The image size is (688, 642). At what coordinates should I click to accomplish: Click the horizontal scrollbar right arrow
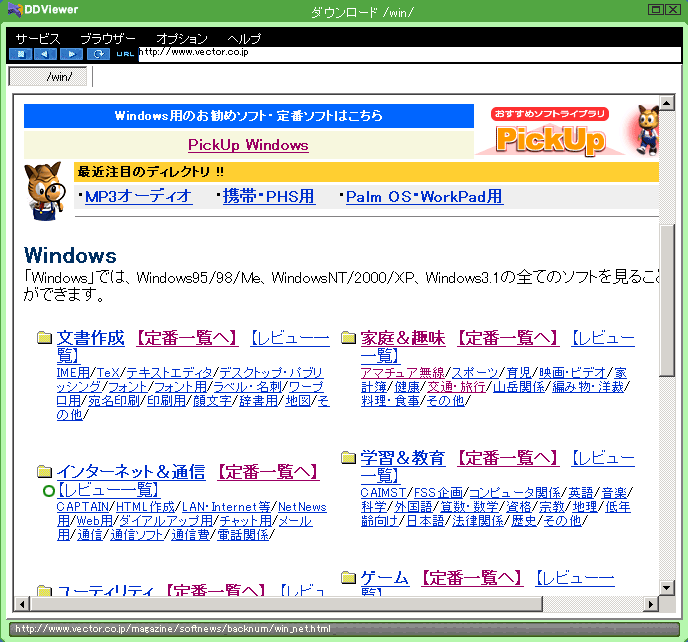(651, 604)
